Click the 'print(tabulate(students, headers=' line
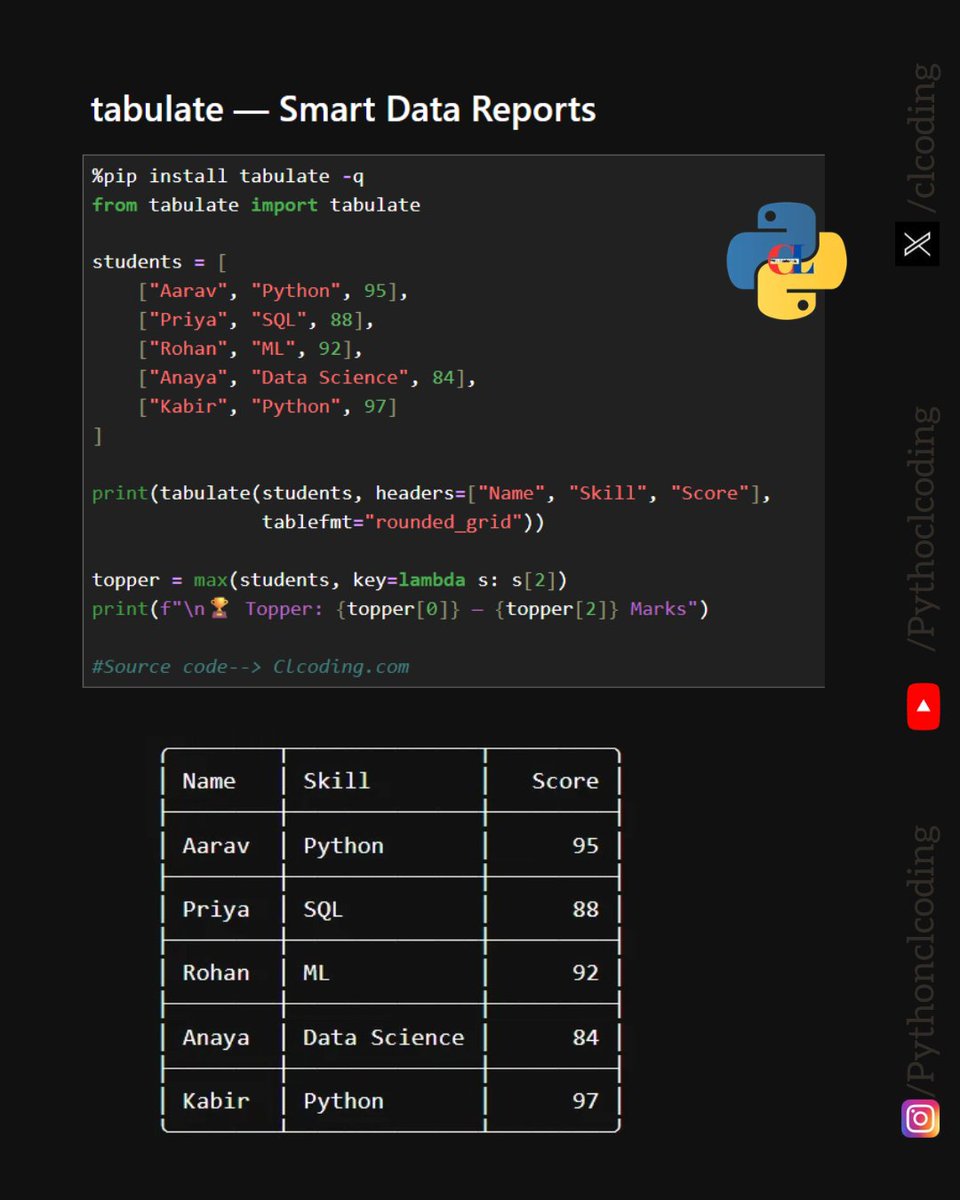This screenshot has height=1200, width=960. pos(431,493)
